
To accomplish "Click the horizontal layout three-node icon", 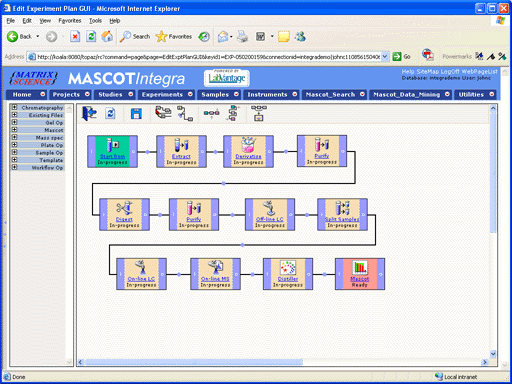I will coord(211,113).
